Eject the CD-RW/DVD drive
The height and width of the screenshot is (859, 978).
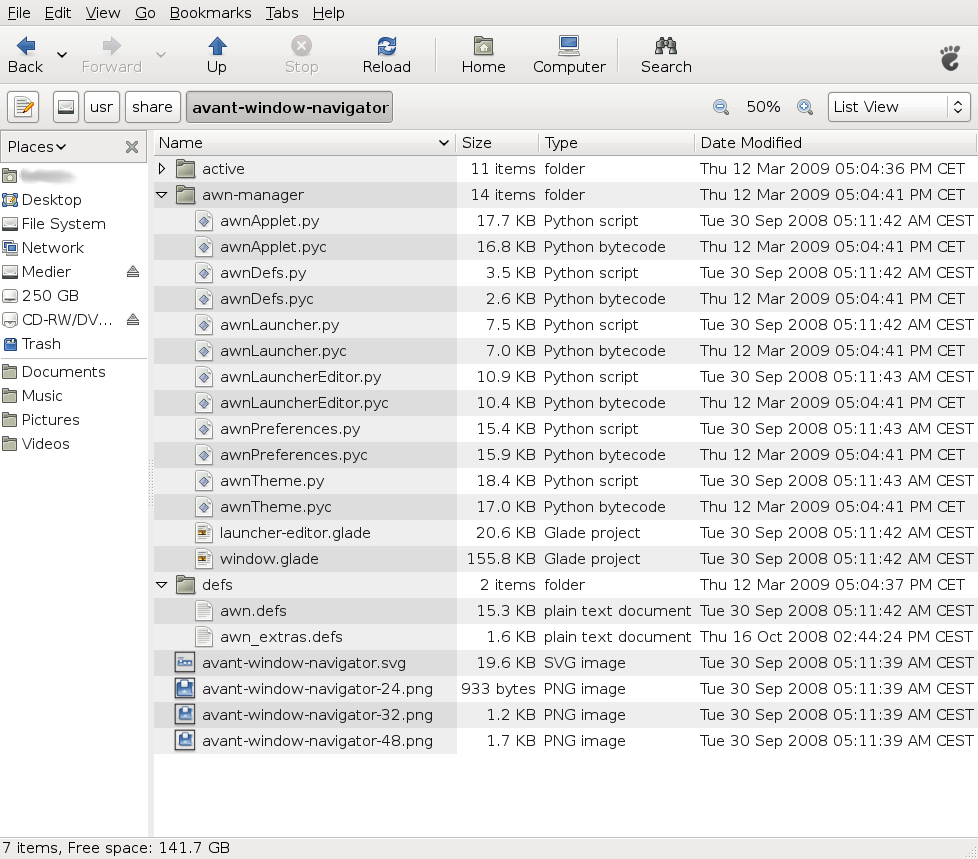133,320
